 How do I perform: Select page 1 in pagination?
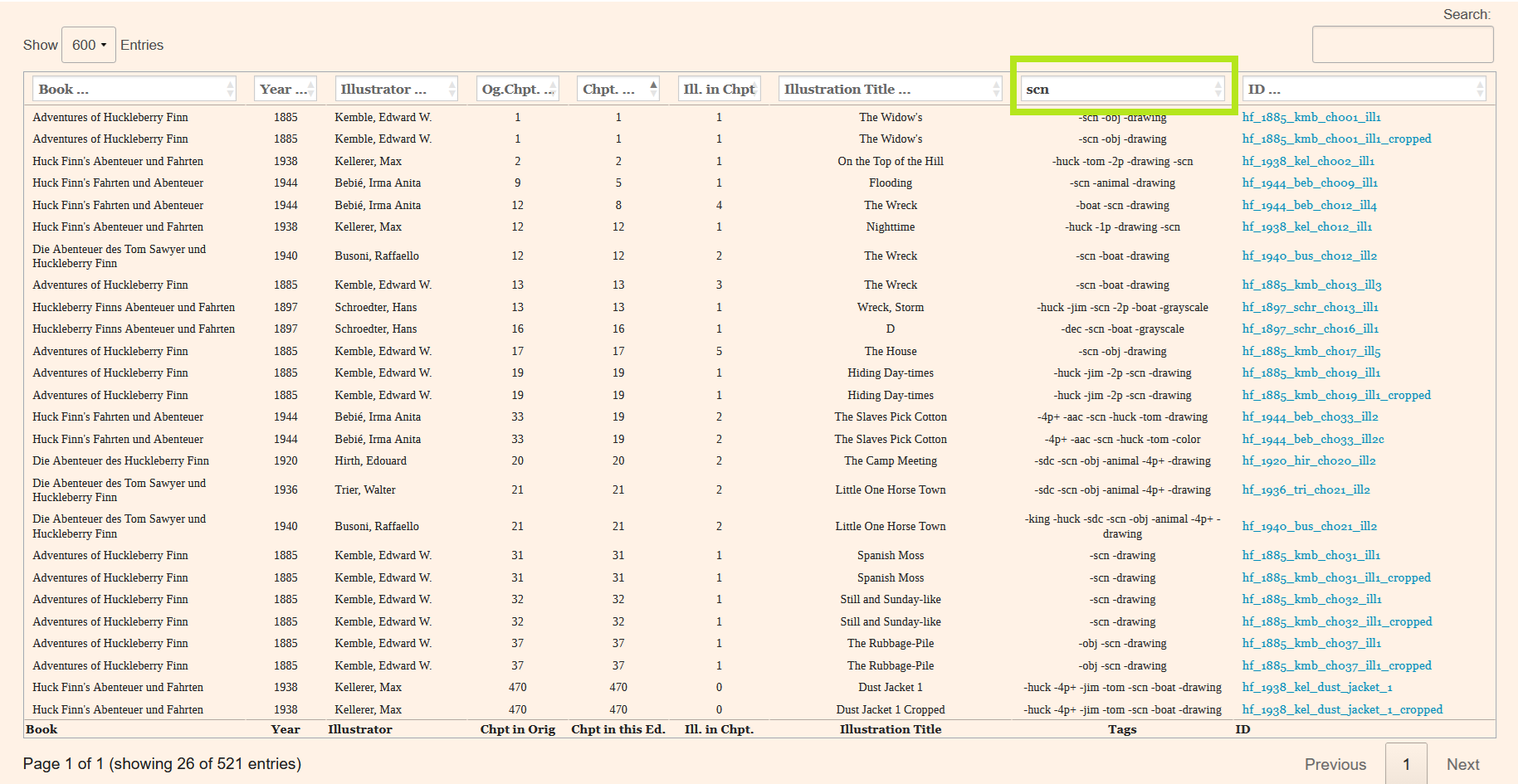(1406, 764)
